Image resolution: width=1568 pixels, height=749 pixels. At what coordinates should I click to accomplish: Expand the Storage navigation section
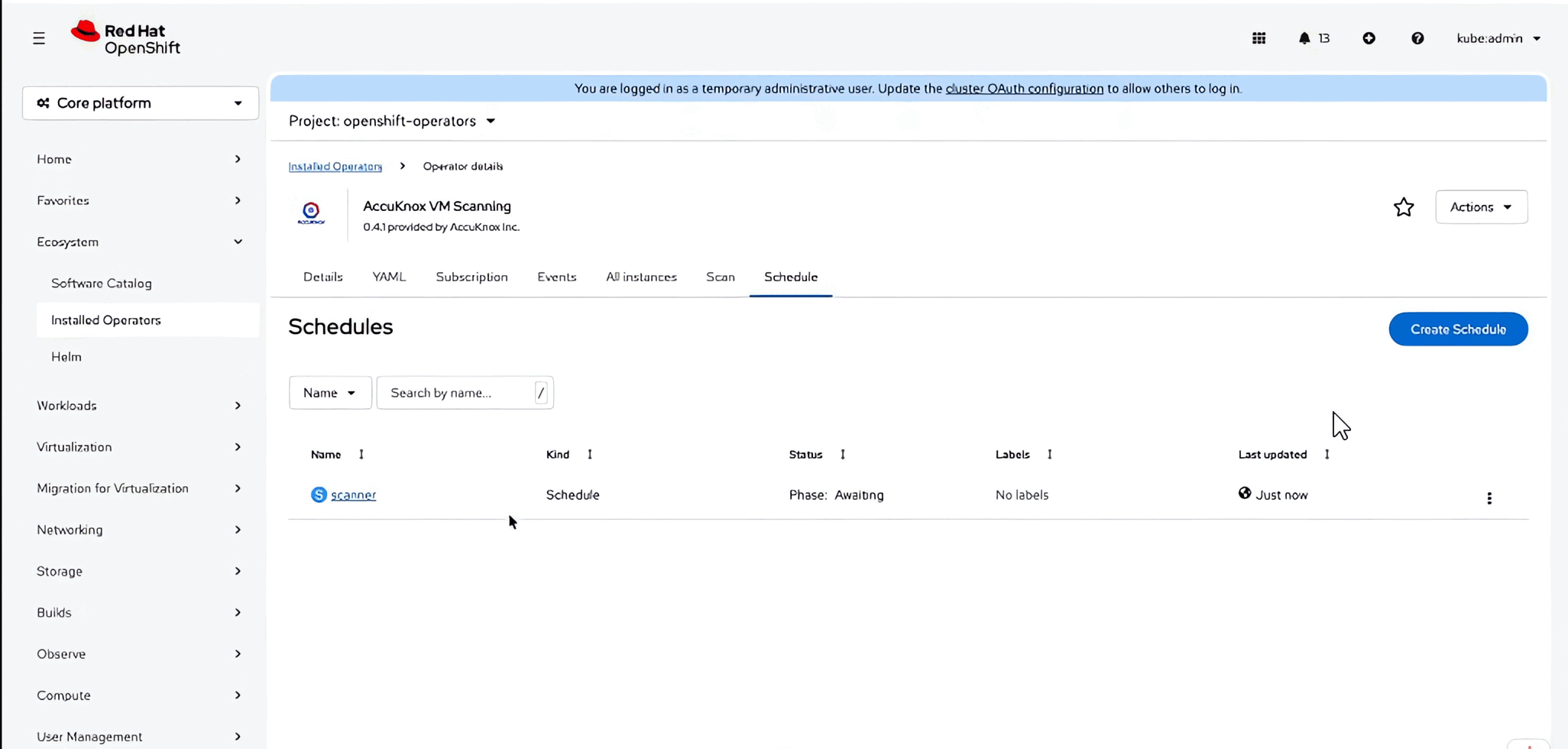pyautogui.click(x=140, y=571)
